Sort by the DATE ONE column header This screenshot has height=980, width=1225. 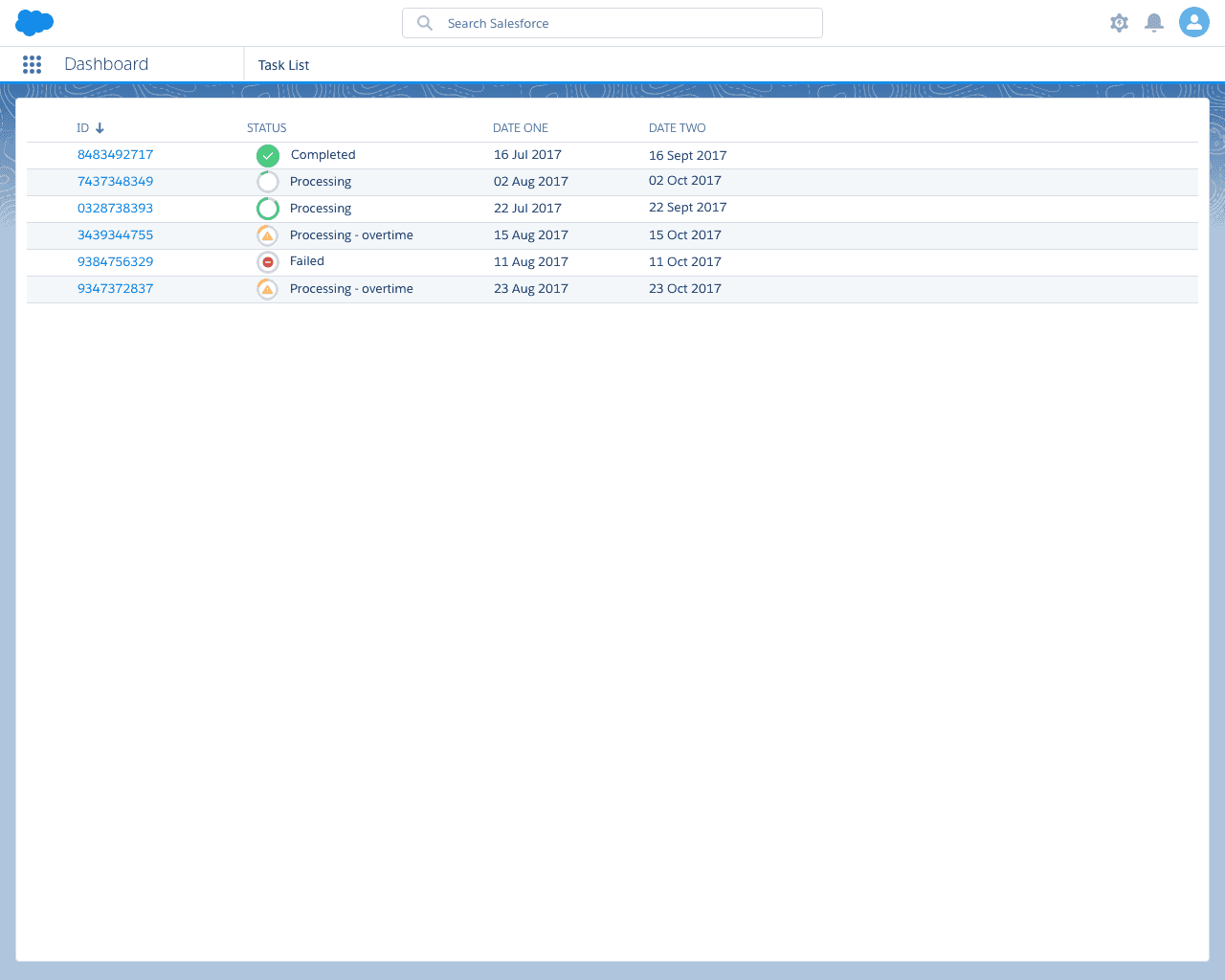521,128
